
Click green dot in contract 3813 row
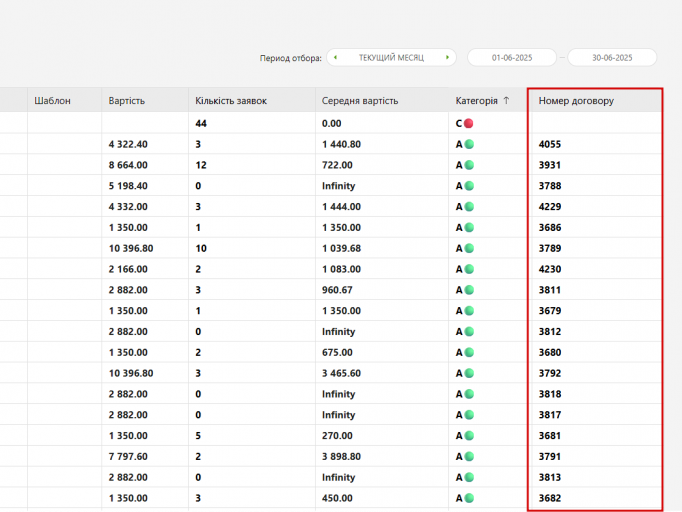click(x=469, y=477)
